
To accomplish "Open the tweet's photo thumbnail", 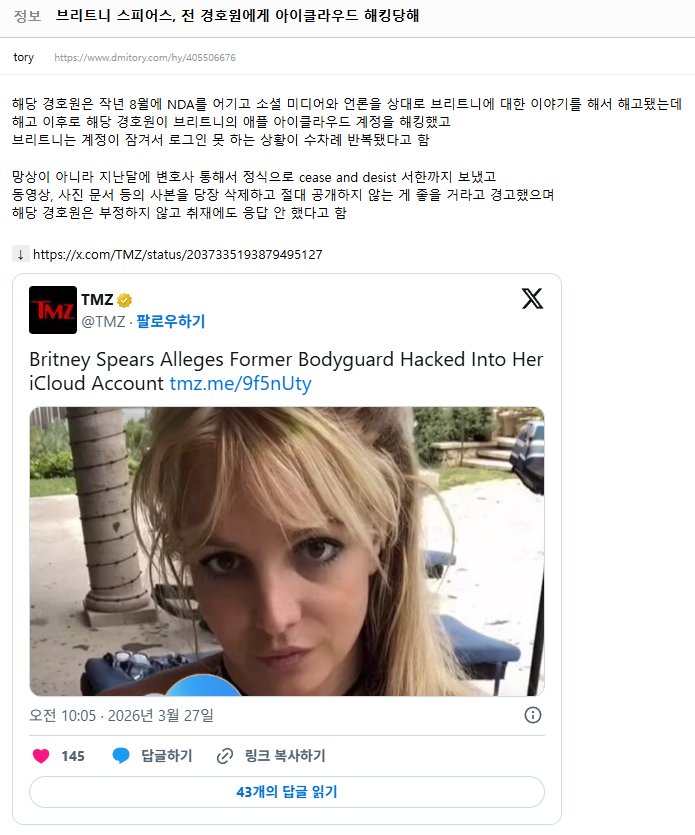I will [x=287, y=551].
